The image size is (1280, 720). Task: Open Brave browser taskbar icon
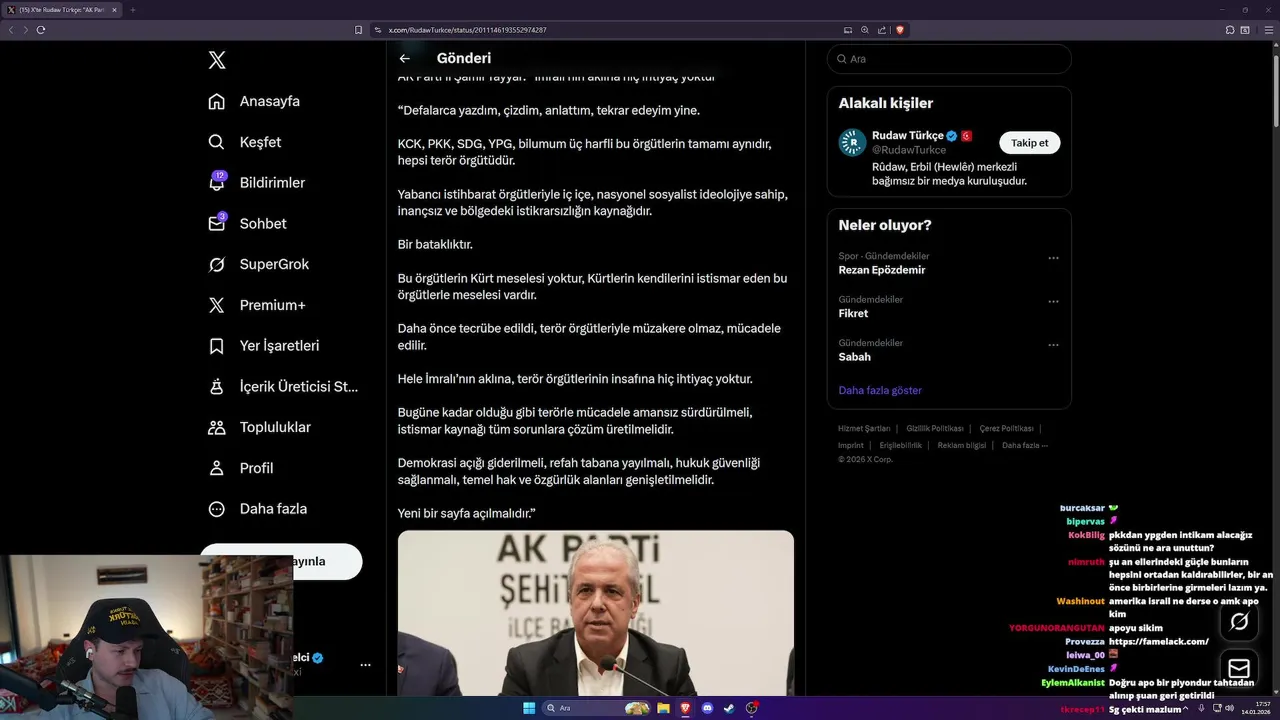click(685, 708)
